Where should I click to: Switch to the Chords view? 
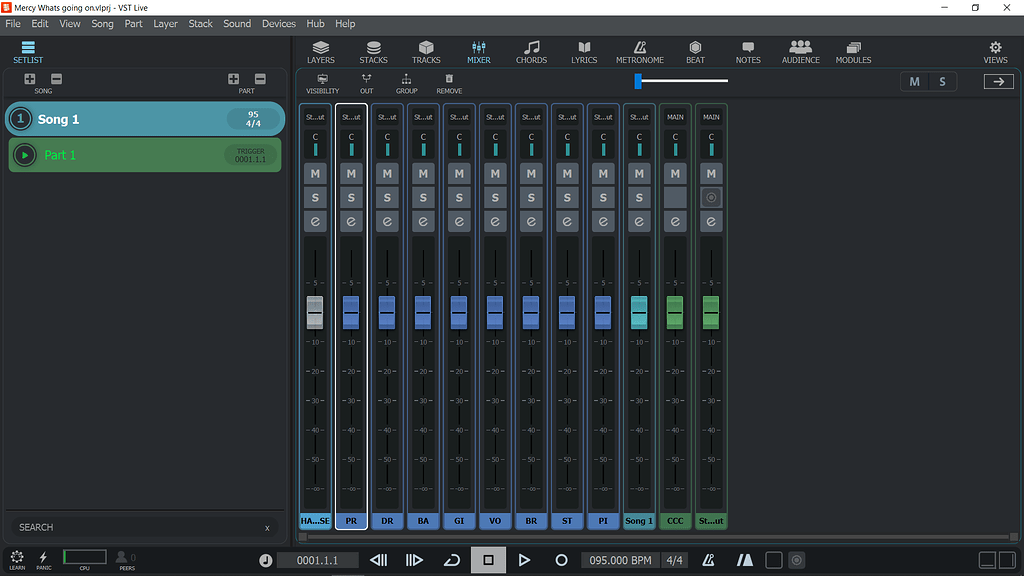(531, 52)
